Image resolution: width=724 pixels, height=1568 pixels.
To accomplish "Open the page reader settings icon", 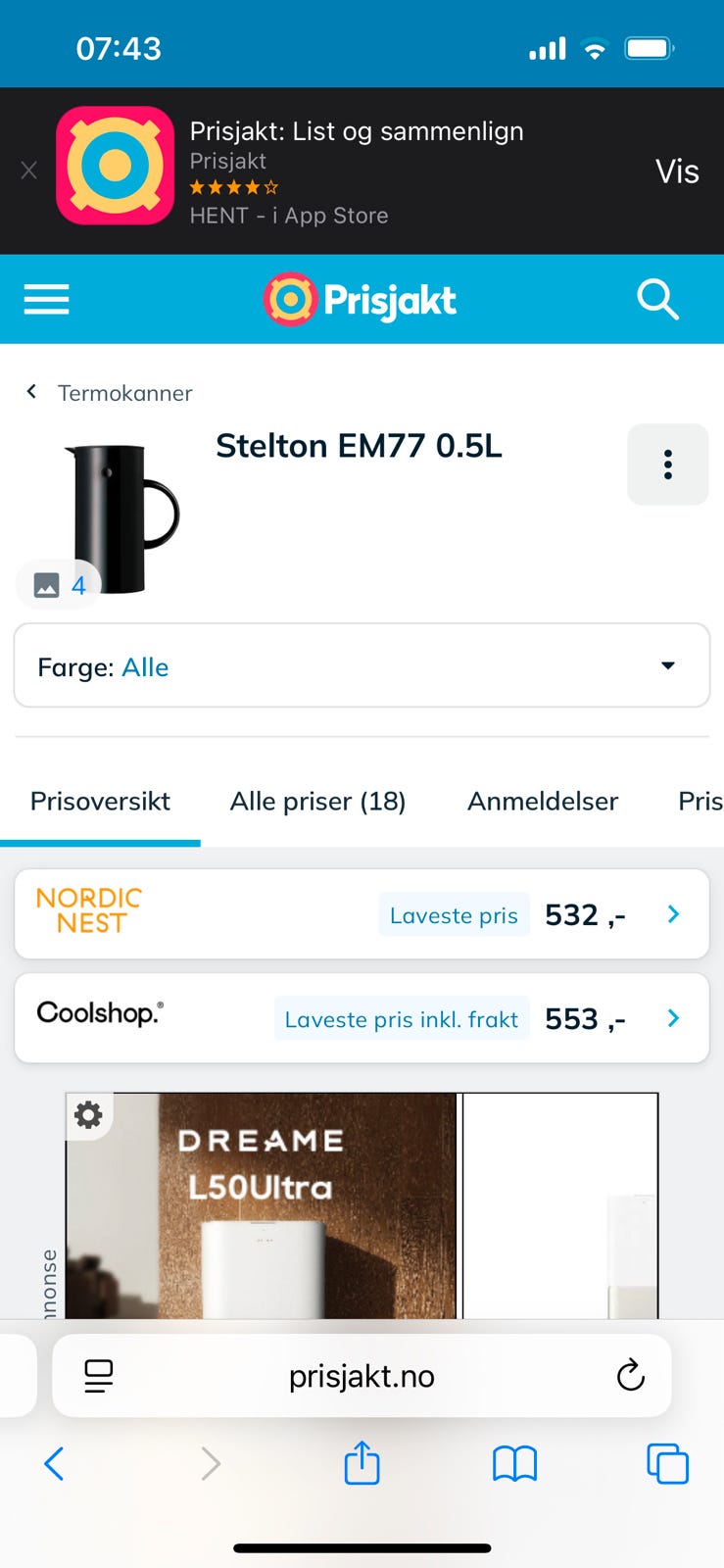I will (x=99, y=1376).
